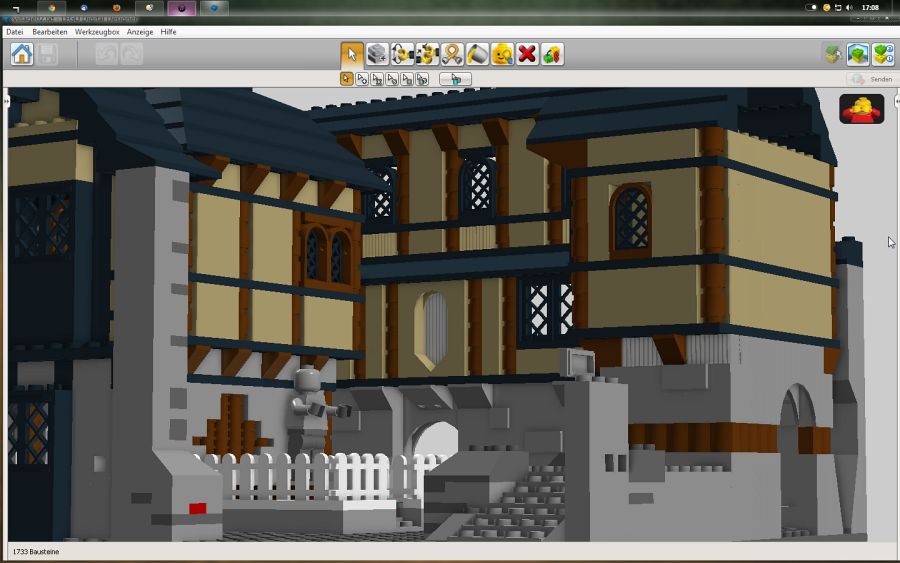Click the Home icon button
Screen dimensions: 900x563
coord(22,54)
